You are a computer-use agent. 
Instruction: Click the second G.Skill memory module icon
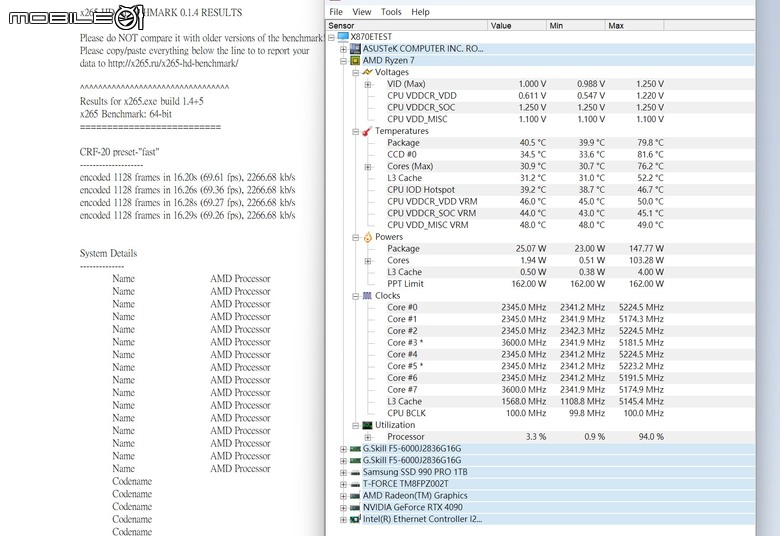(x=355, y=460)
